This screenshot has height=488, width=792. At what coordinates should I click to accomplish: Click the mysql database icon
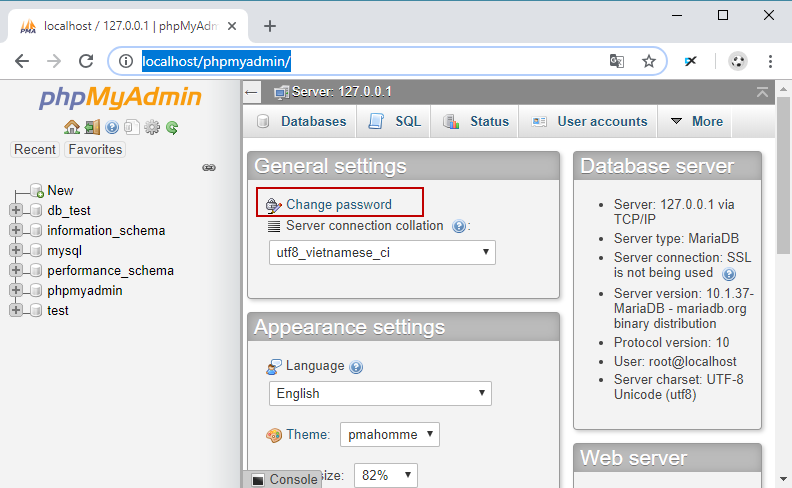36,251
